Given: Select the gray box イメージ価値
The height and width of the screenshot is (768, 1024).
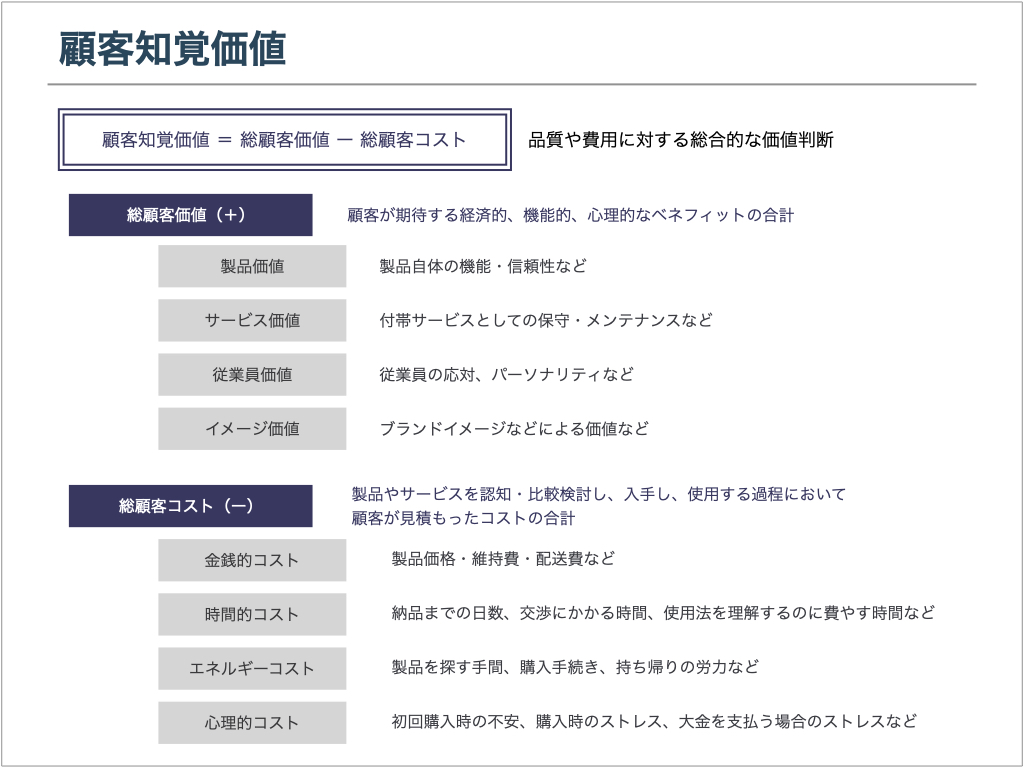Looking at the screenshot, I should coord(252,428).
